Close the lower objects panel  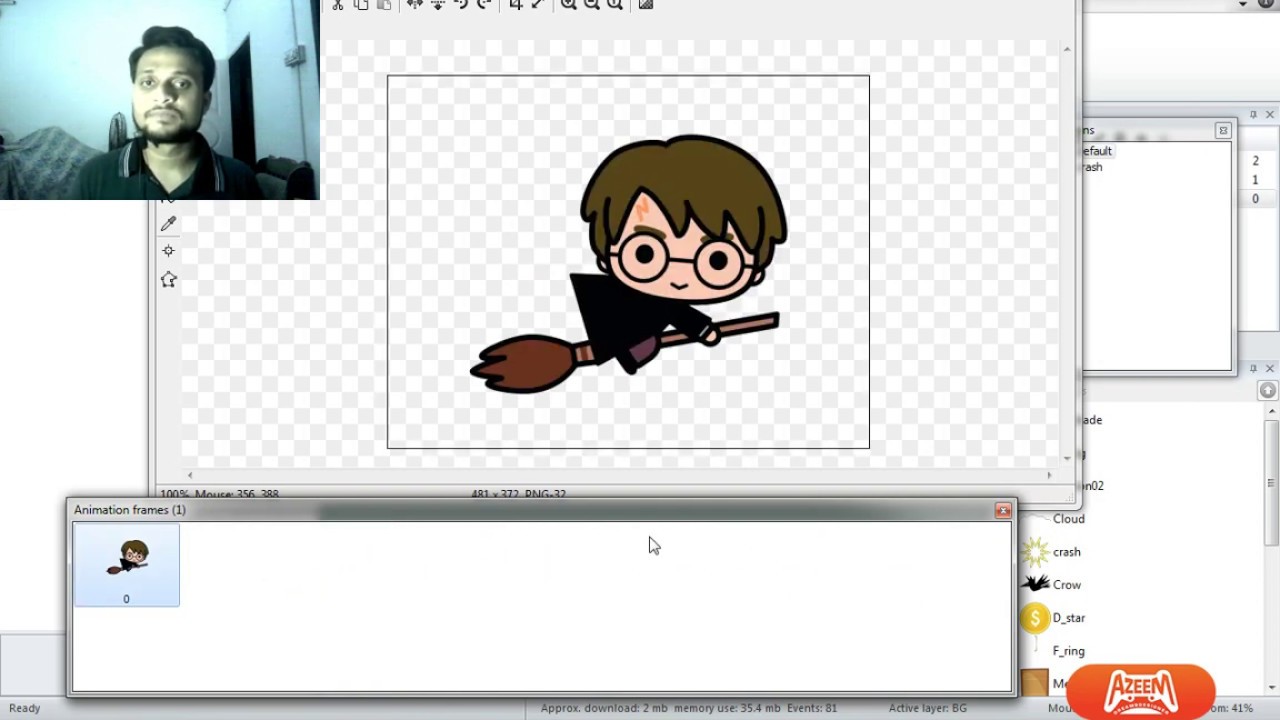point(1270,368)
